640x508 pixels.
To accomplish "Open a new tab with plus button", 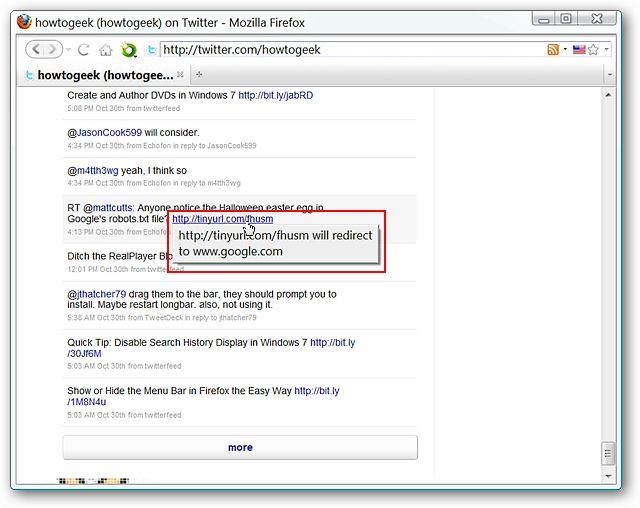I will pyautogui.click(x=199, y=75).
